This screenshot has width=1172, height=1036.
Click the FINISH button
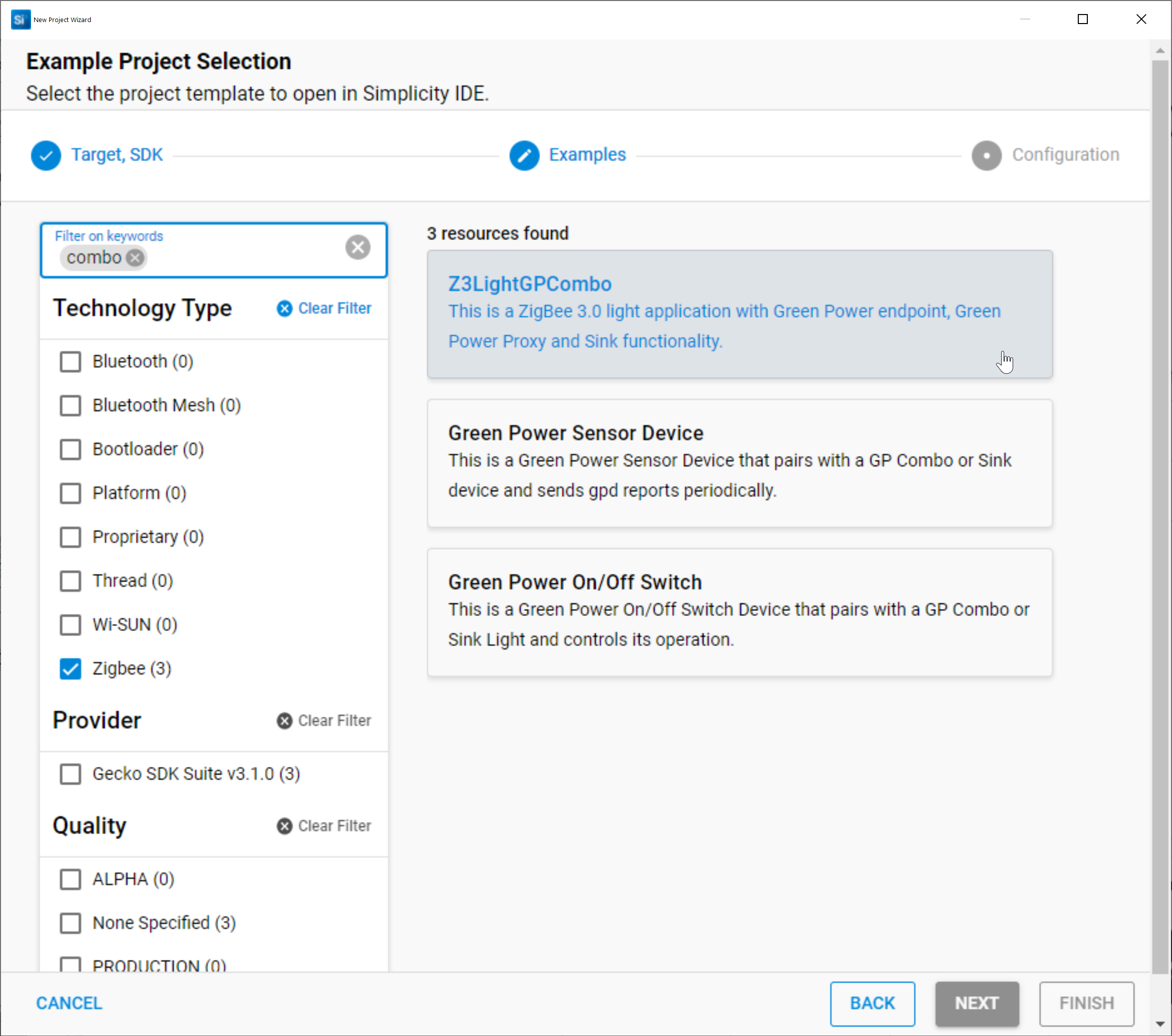[x=1086, y=1003]
